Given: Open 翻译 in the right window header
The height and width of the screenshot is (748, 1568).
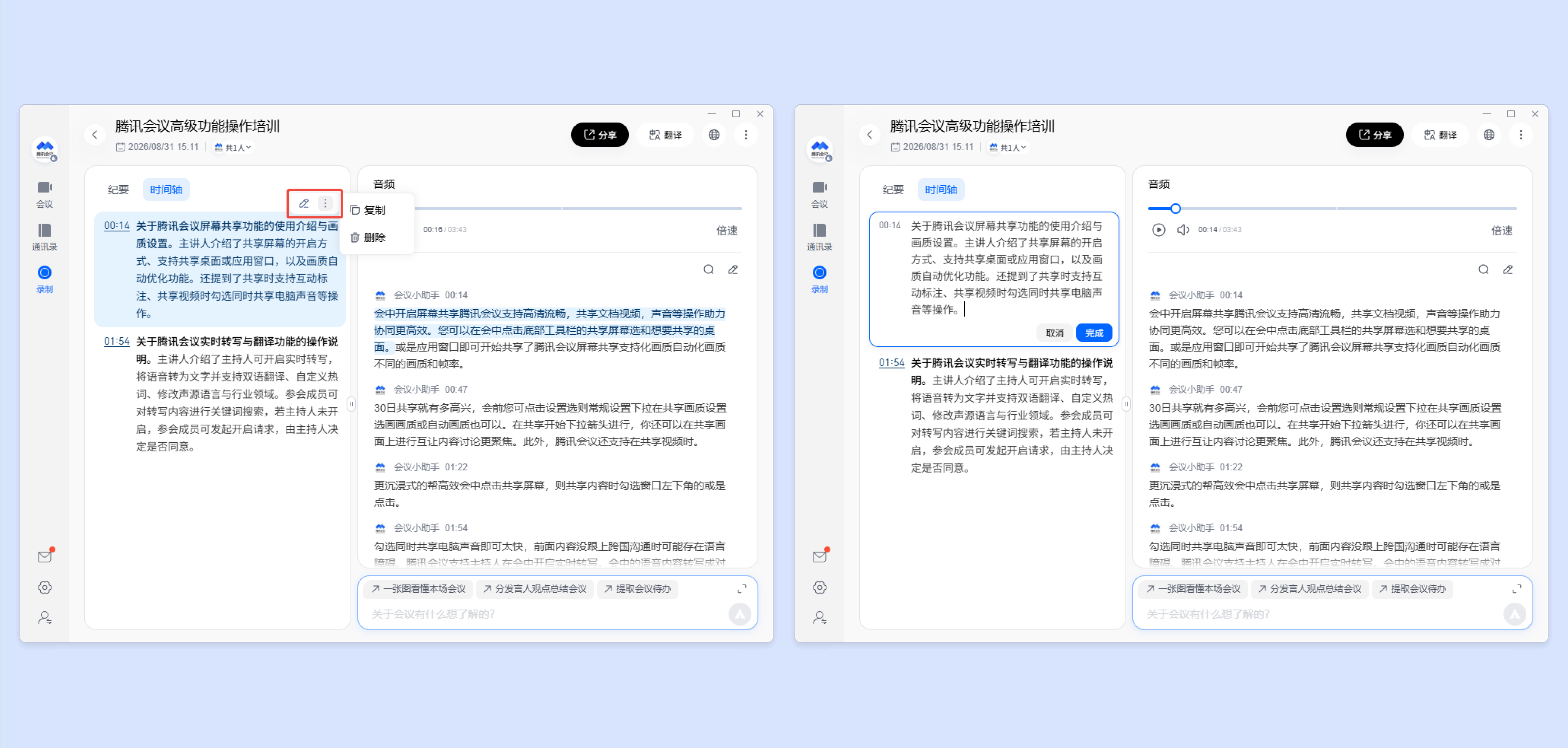Looking at the screenshot, I should (x=1440, y=134).
